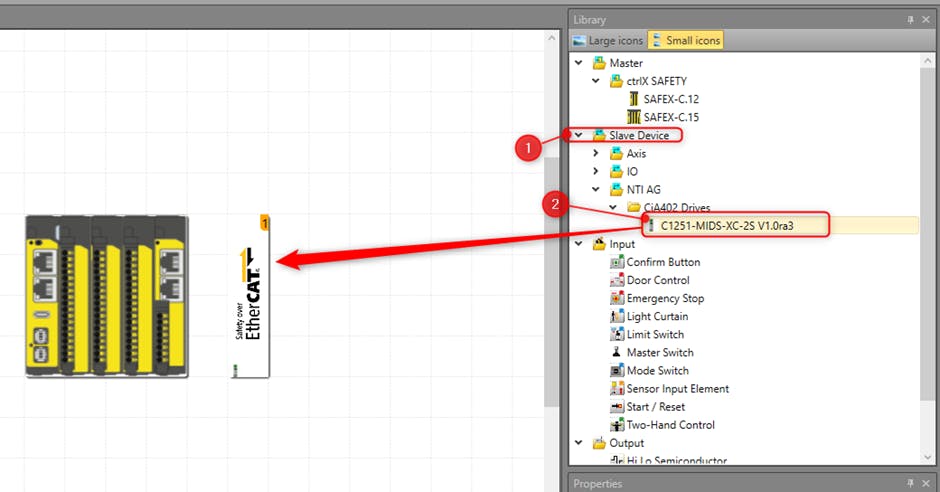Switch library view to Small icons
Image resolution: width=940 pixels, height=492 pixels.
(685, 41)
